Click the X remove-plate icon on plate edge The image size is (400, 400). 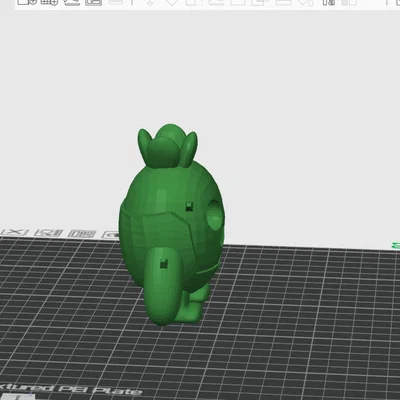(x=16, y=232)
